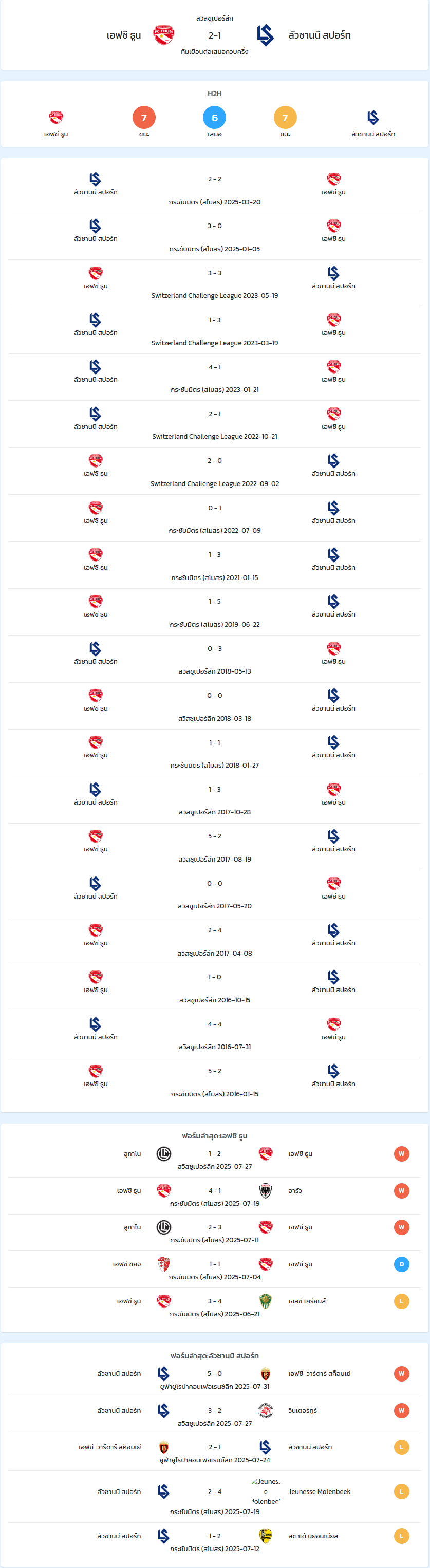The height and width of the screenshot is (1568, 430).
Task: Click the 2-1 score in the match header
Action: coord(214,35)
